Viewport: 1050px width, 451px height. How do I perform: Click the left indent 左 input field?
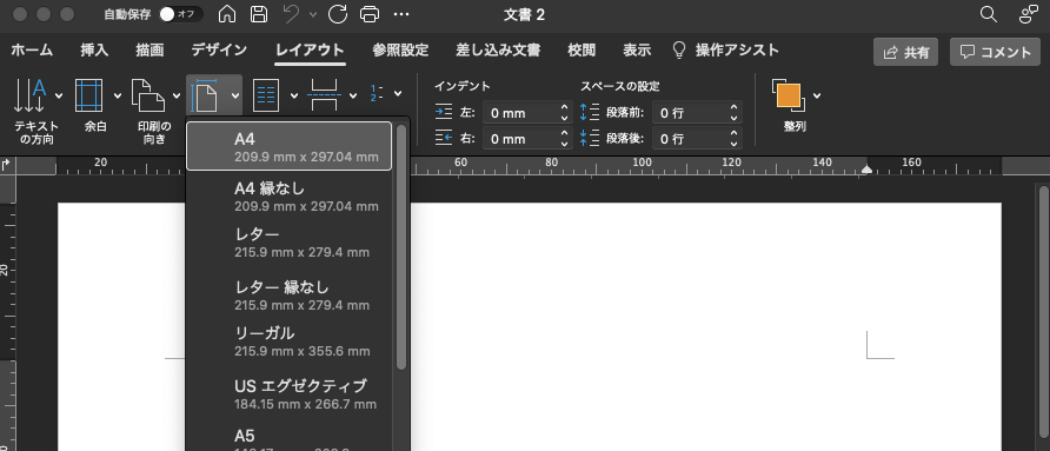[x=520, y=113]
